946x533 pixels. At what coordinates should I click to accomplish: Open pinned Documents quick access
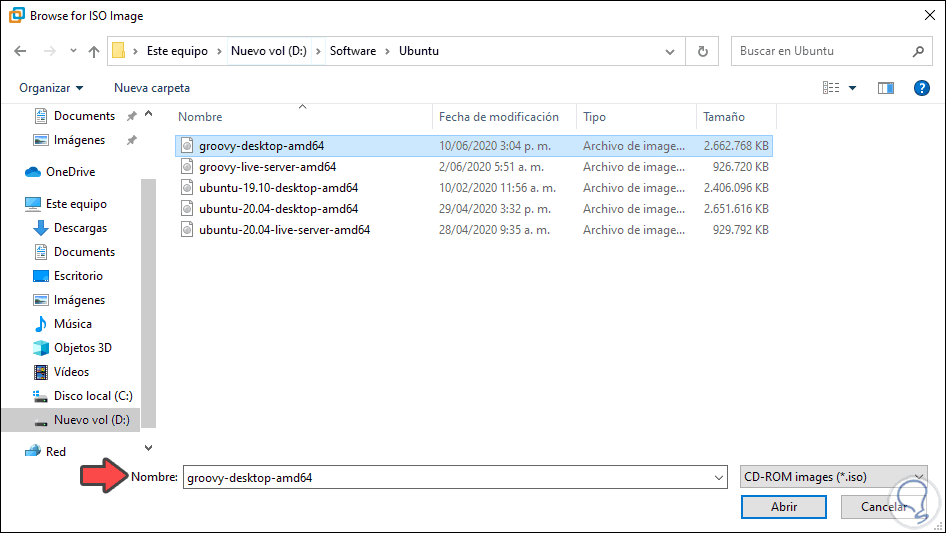point(84,116)
